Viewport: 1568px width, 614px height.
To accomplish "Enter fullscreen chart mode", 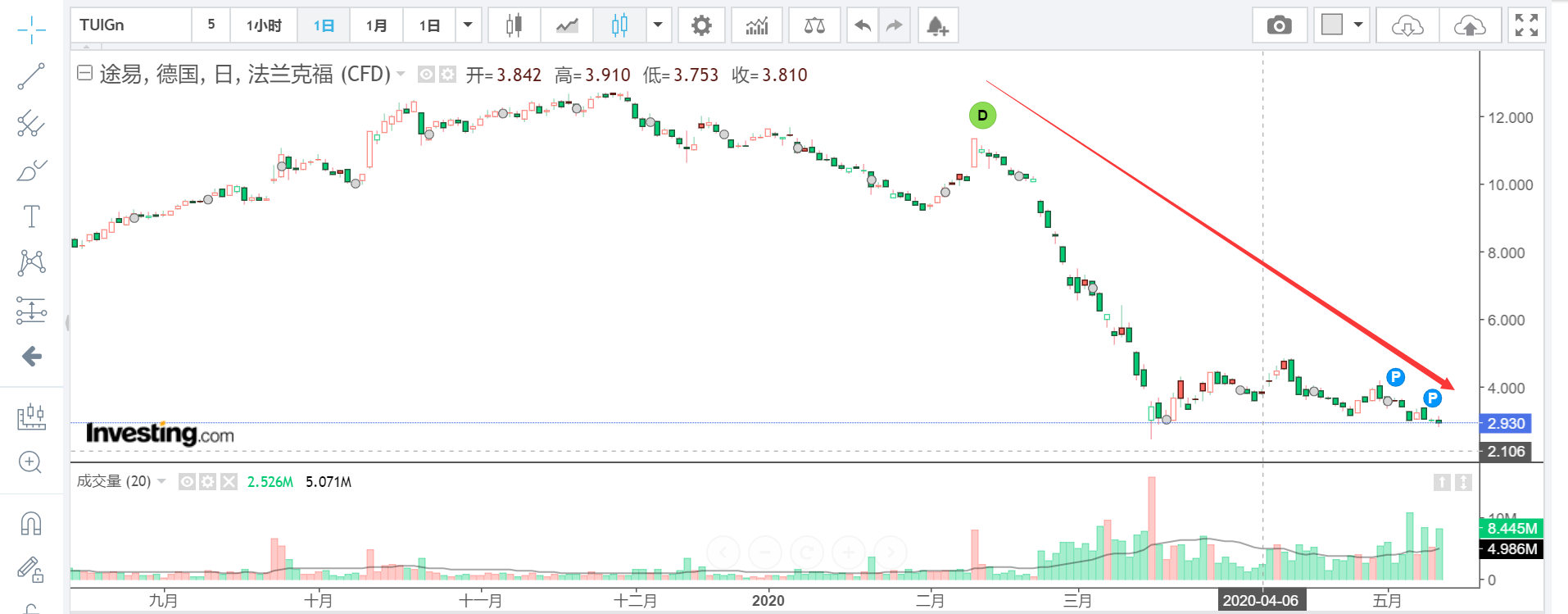I will tap(1526, 25).
